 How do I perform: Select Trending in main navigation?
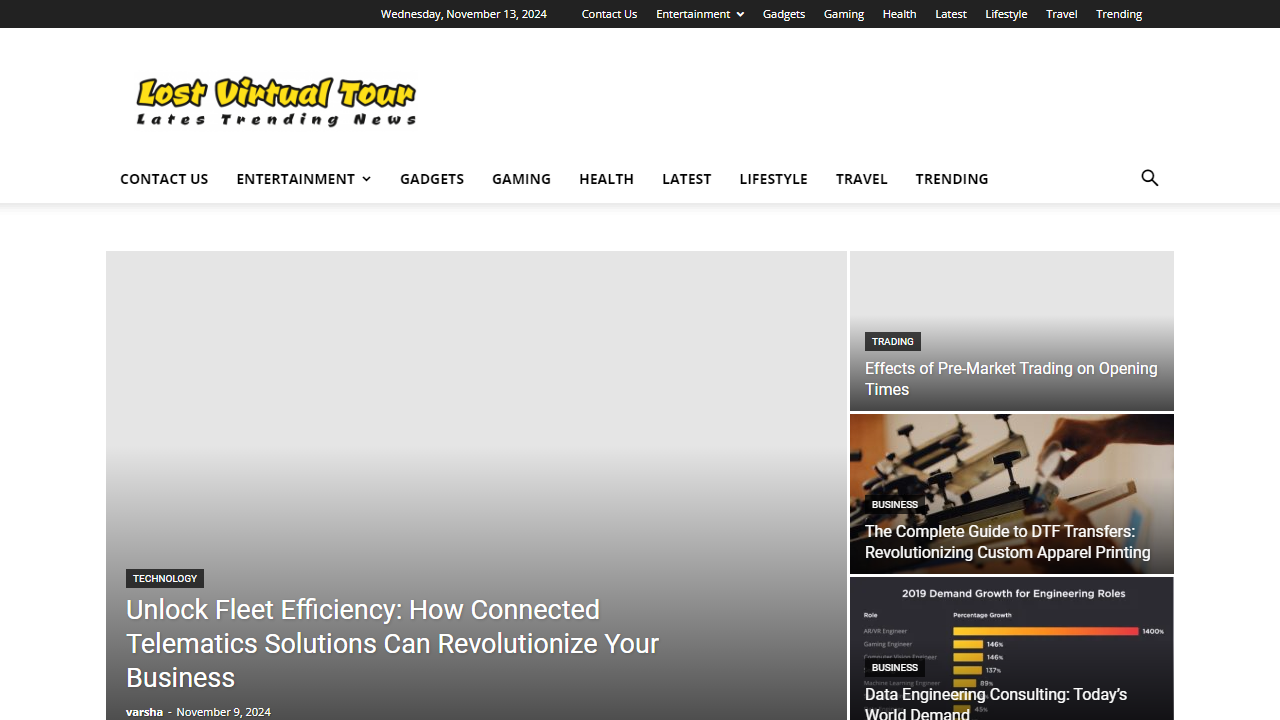(951, 179)
